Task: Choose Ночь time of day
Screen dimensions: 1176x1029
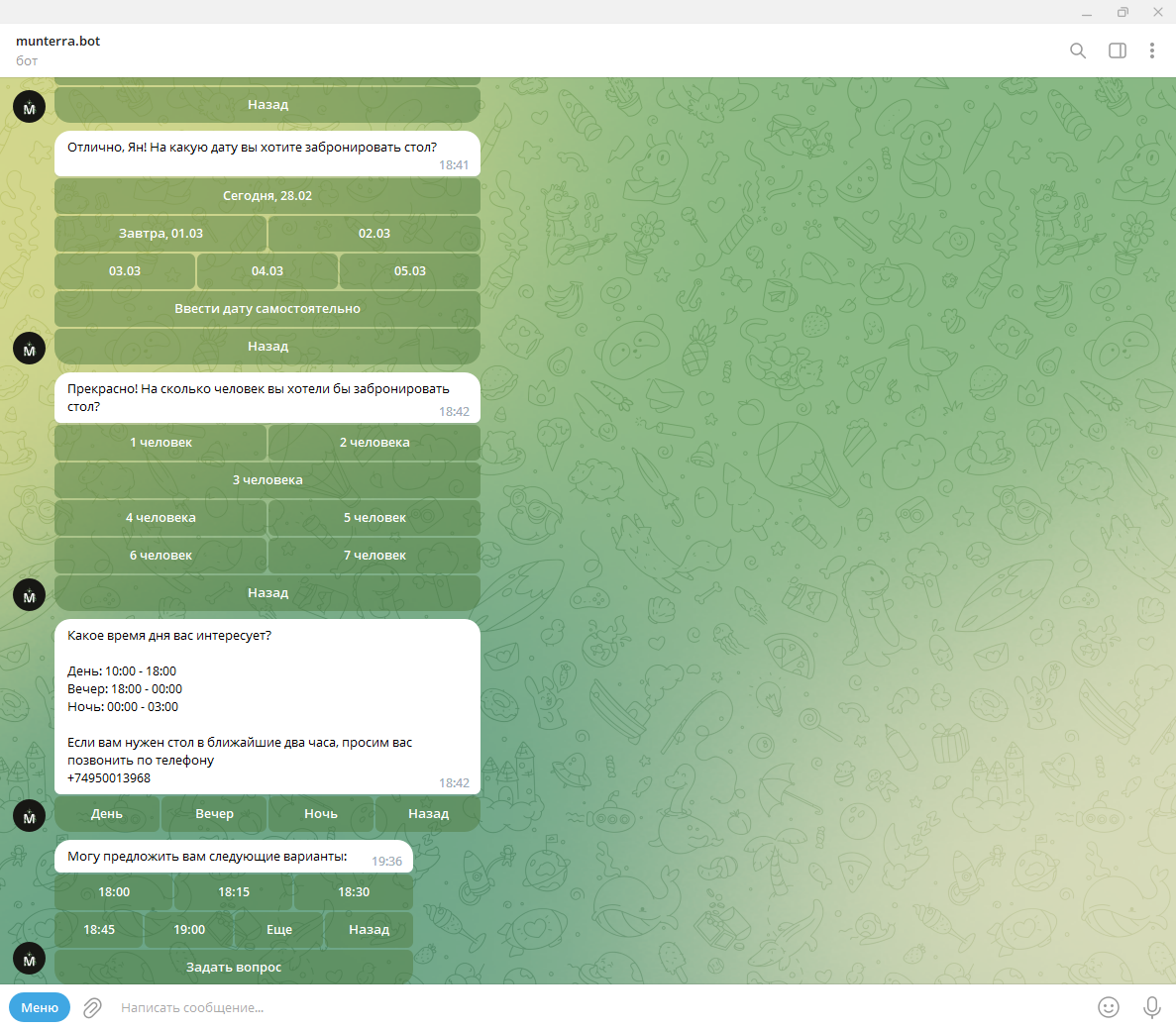Action: click(x=321, y=814)
